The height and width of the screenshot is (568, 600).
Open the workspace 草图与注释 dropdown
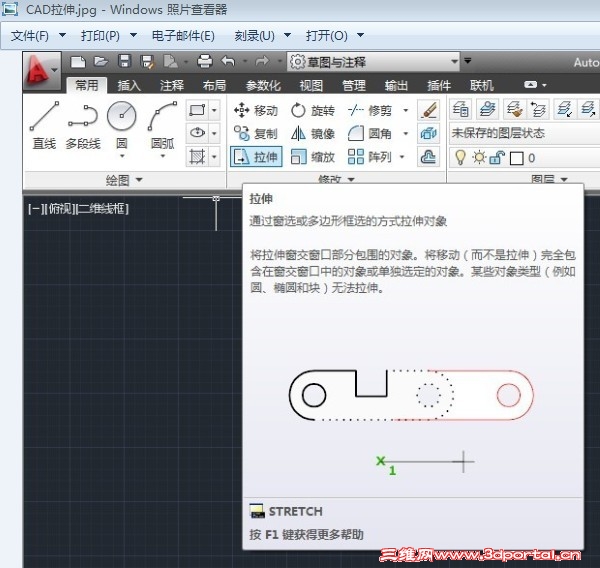[x=373, y=62]
